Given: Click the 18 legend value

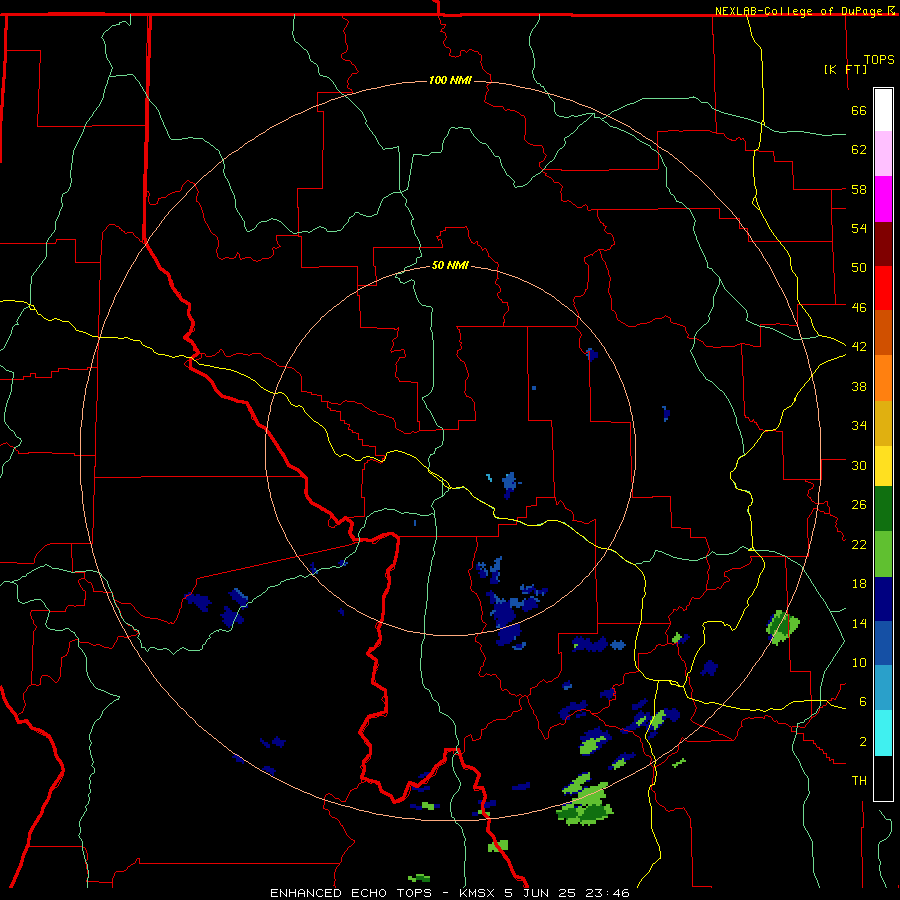Looking at the screenshot, I should [x=859, y=584].
